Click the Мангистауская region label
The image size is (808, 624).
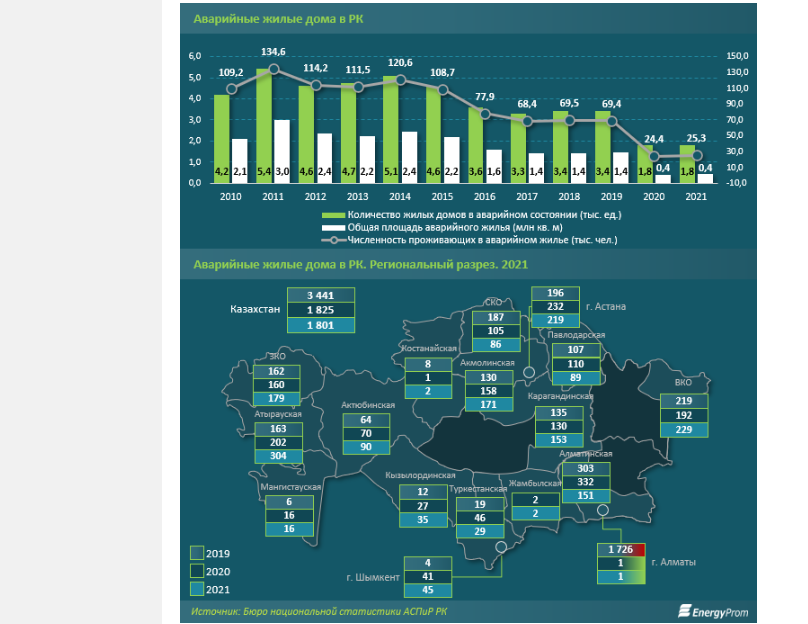[291, 487]
